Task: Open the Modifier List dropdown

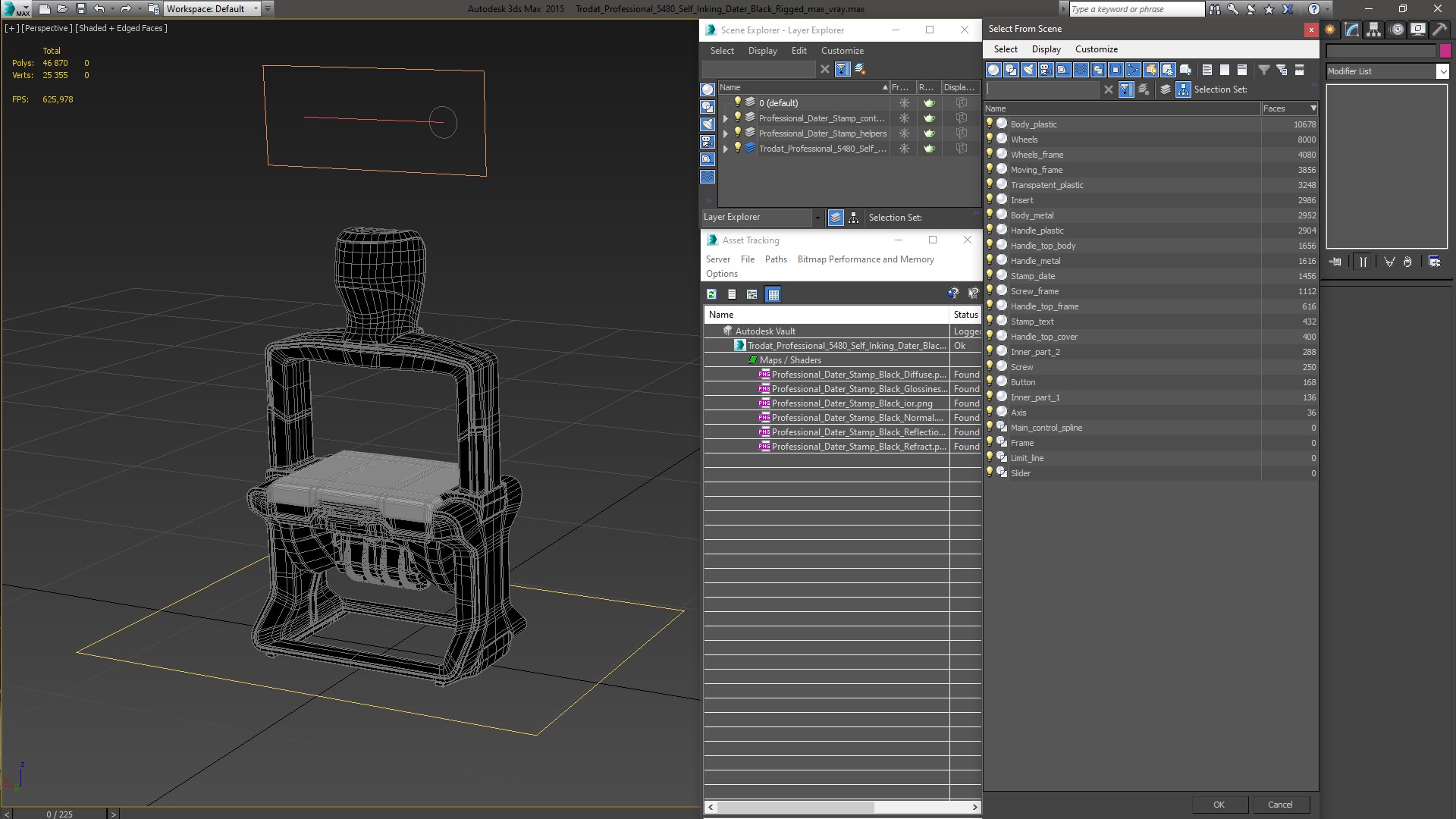Action: [x=1442, y=71]
